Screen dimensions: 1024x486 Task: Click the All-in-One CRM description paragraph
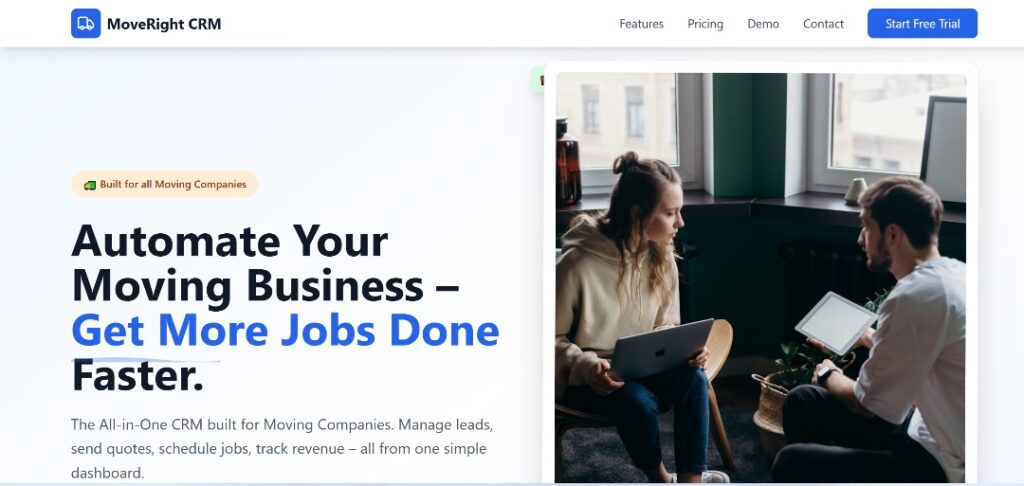click(x=282, y=449)
